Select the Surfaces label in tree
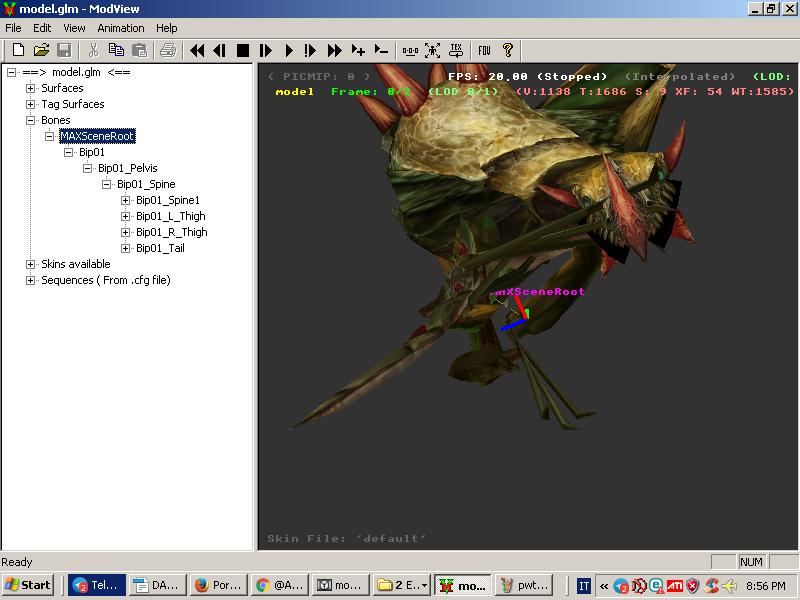 coord(62,88)
